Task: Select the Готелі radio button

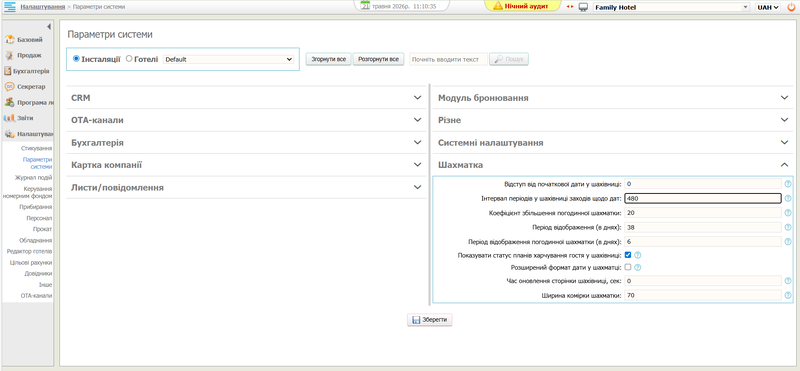Action: pos(129,59)
